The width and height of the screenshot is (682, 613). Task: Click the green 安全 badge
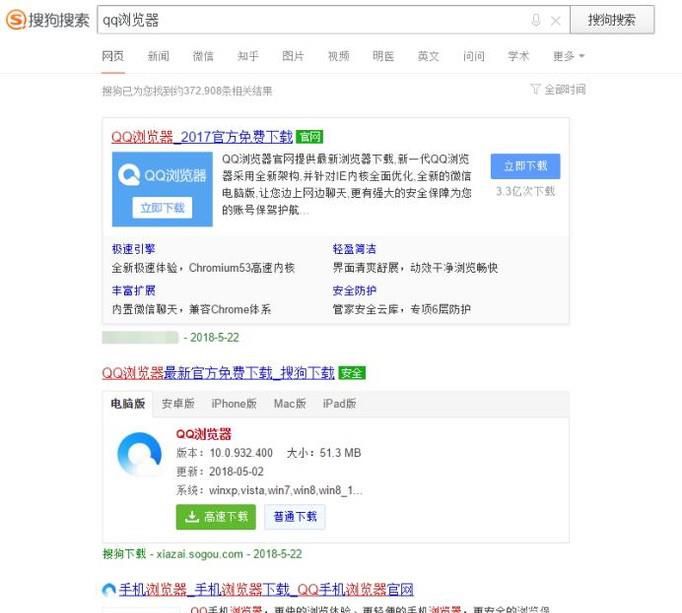click(352, 373)
